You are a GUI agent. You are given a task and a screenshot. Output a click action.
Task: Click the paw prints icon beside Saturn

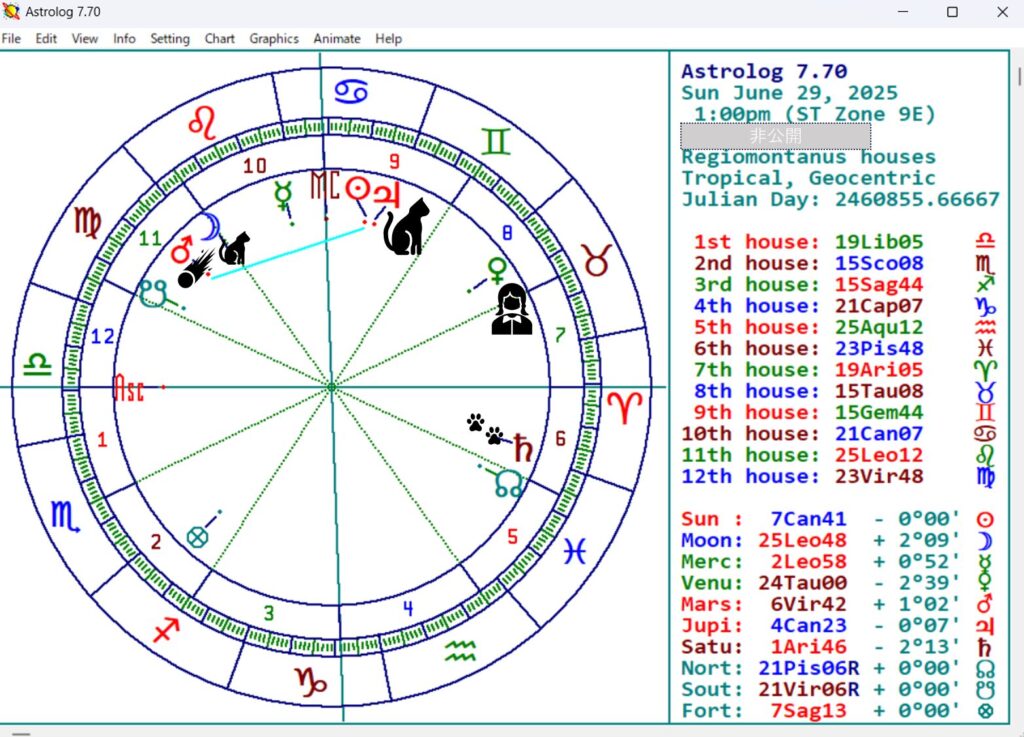[485, 429]
